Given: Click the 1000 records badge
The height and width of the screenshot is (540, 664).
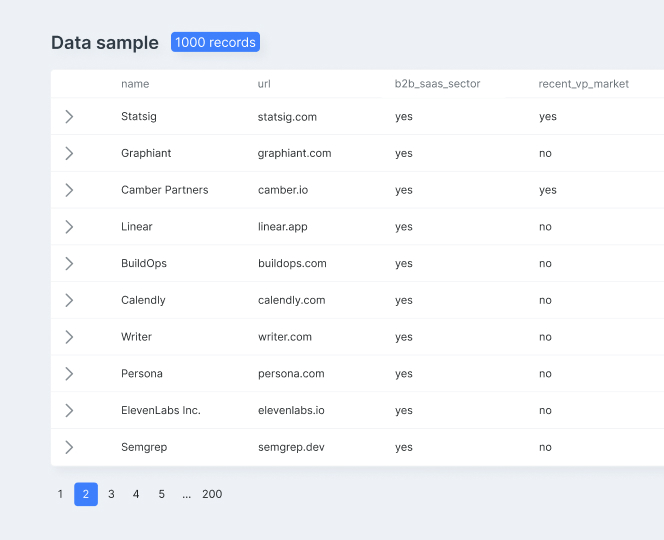Looking at the screenshot, I should pyautogui.click(x=216, y=42).
